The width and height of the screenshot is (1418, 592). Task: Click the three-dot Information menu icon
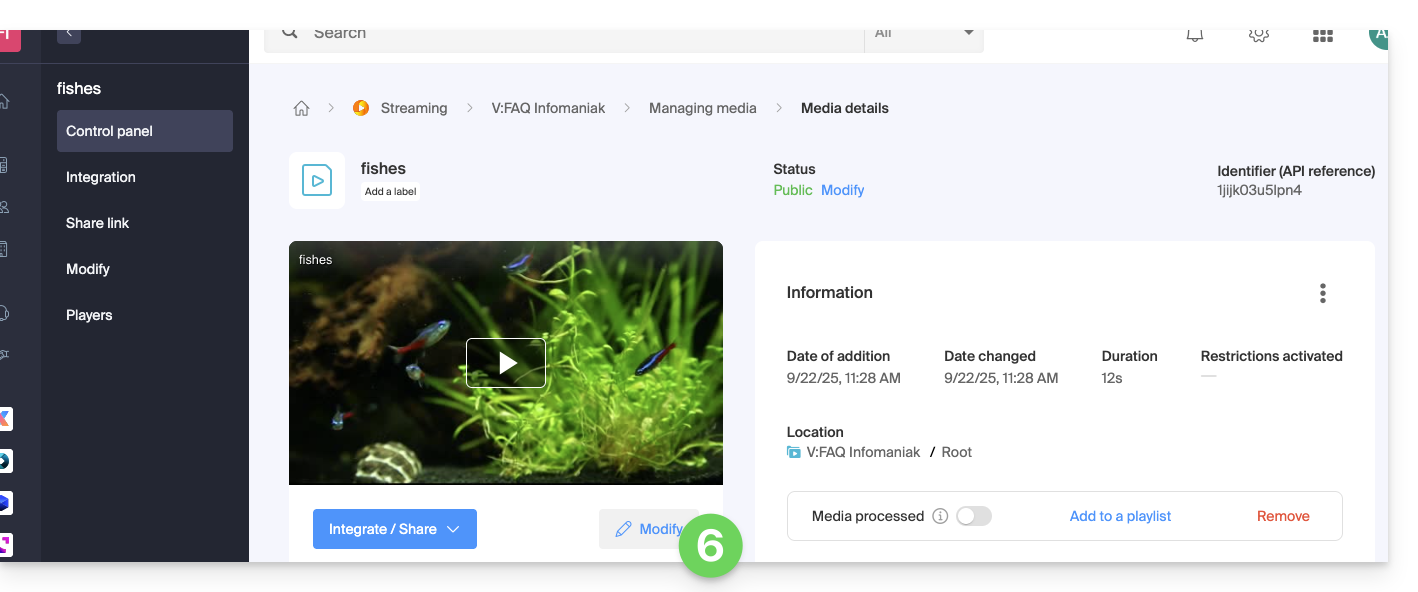click(x=1322, y=293)
